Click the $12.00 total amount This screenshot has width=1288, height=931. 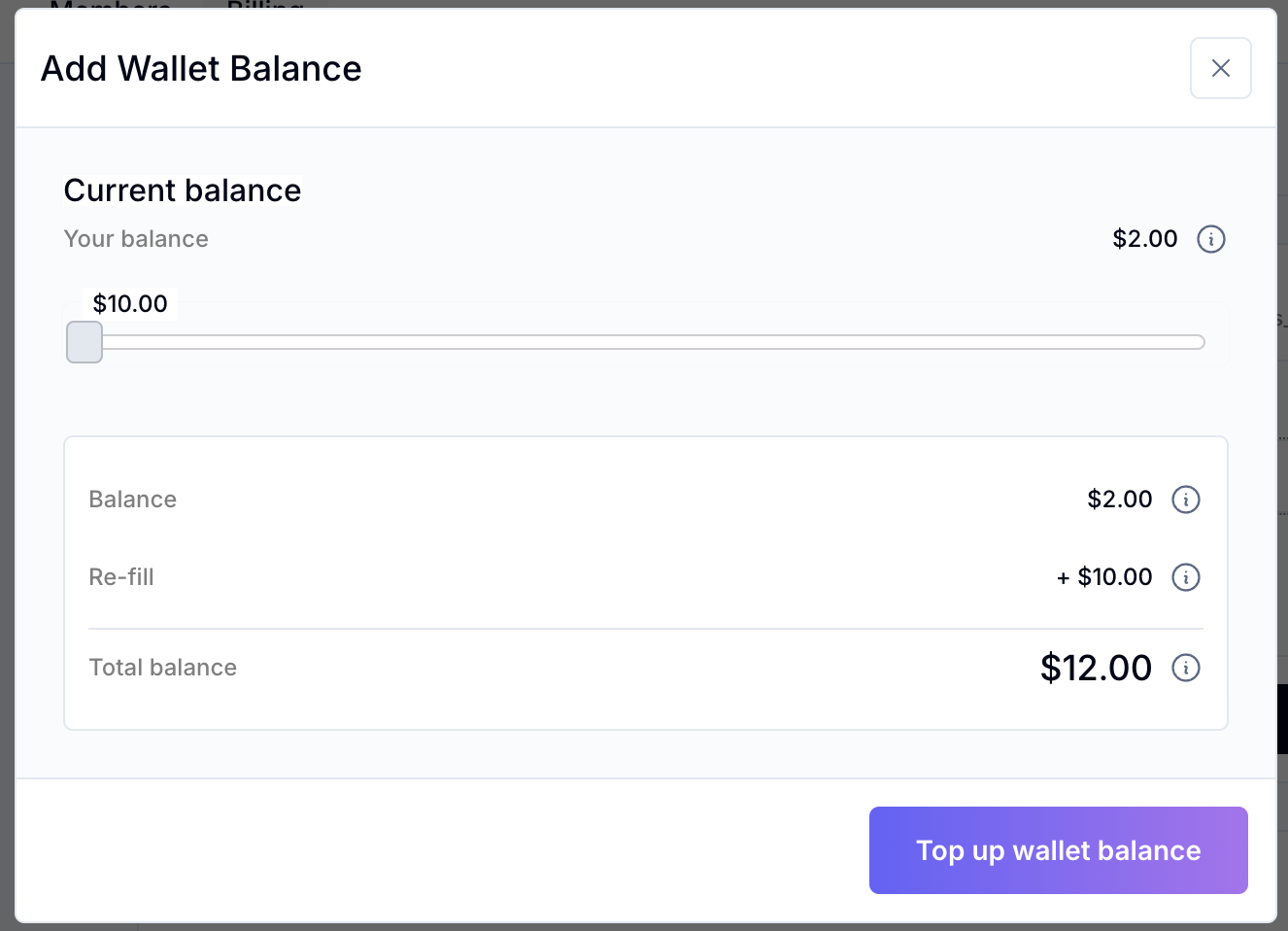[1096, 668]
